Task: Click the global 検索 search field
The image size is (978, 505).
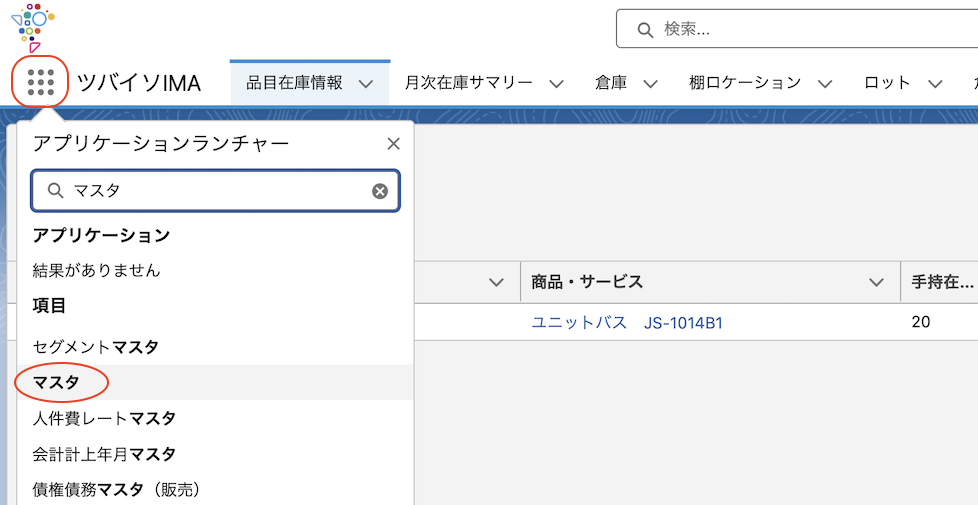Action: pos(797,29)
